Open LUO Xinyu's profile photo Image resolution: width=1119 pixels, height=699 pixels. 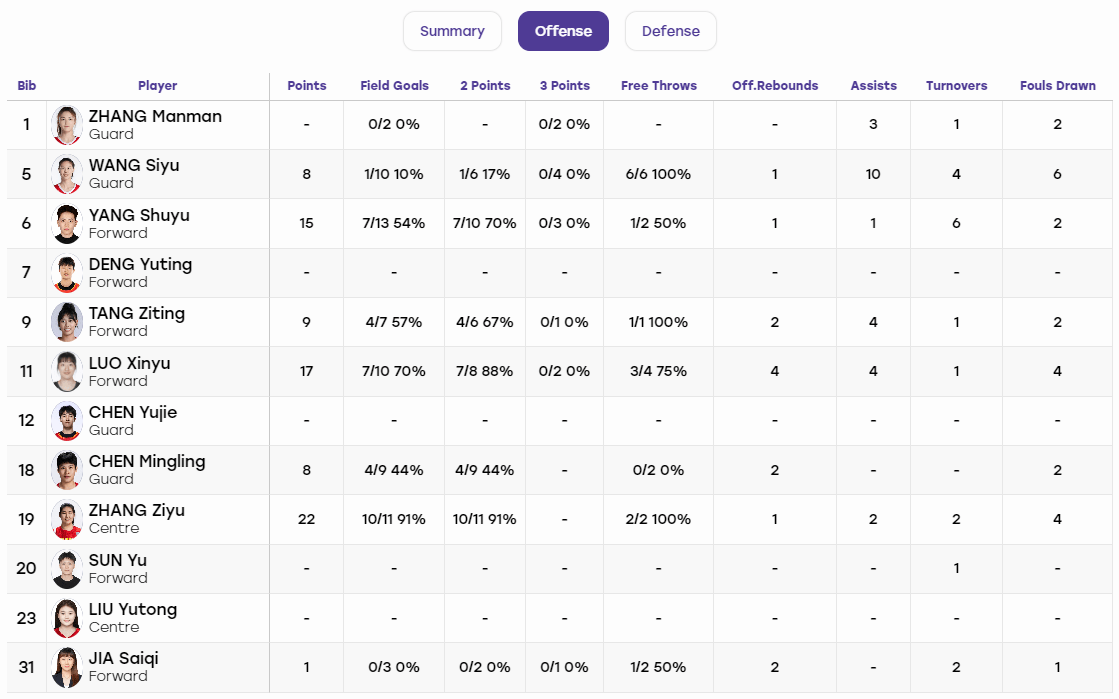67,371
